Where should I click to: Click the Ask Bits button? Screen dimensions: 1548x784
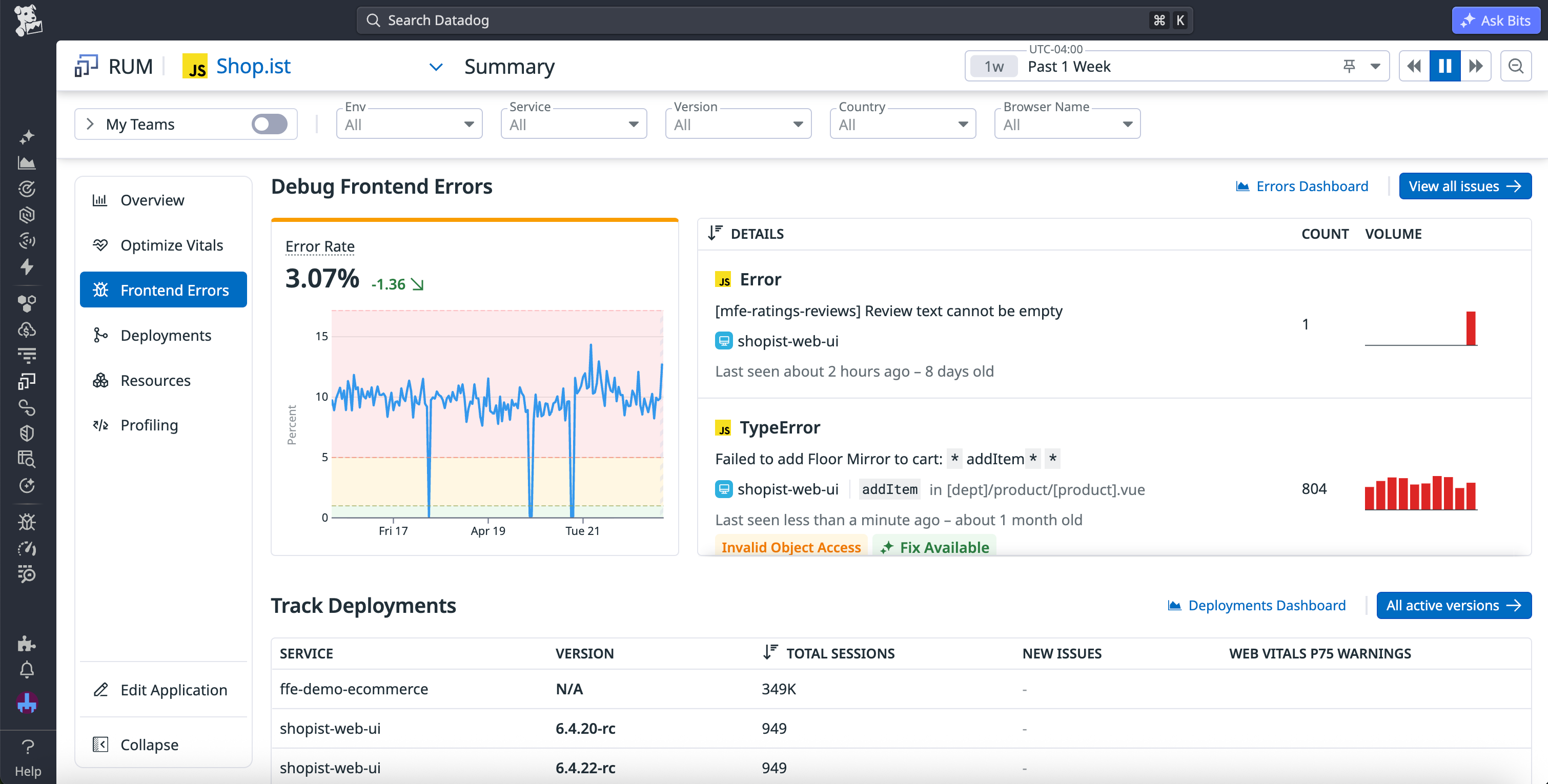1496,20
